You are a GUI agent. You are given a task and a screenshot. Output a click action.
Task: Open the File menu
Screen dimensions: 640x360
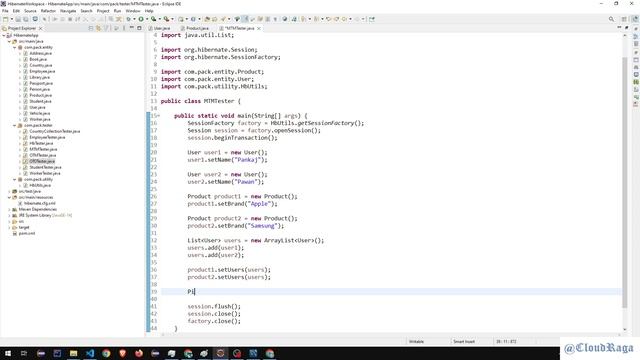[x=5, y=11]
